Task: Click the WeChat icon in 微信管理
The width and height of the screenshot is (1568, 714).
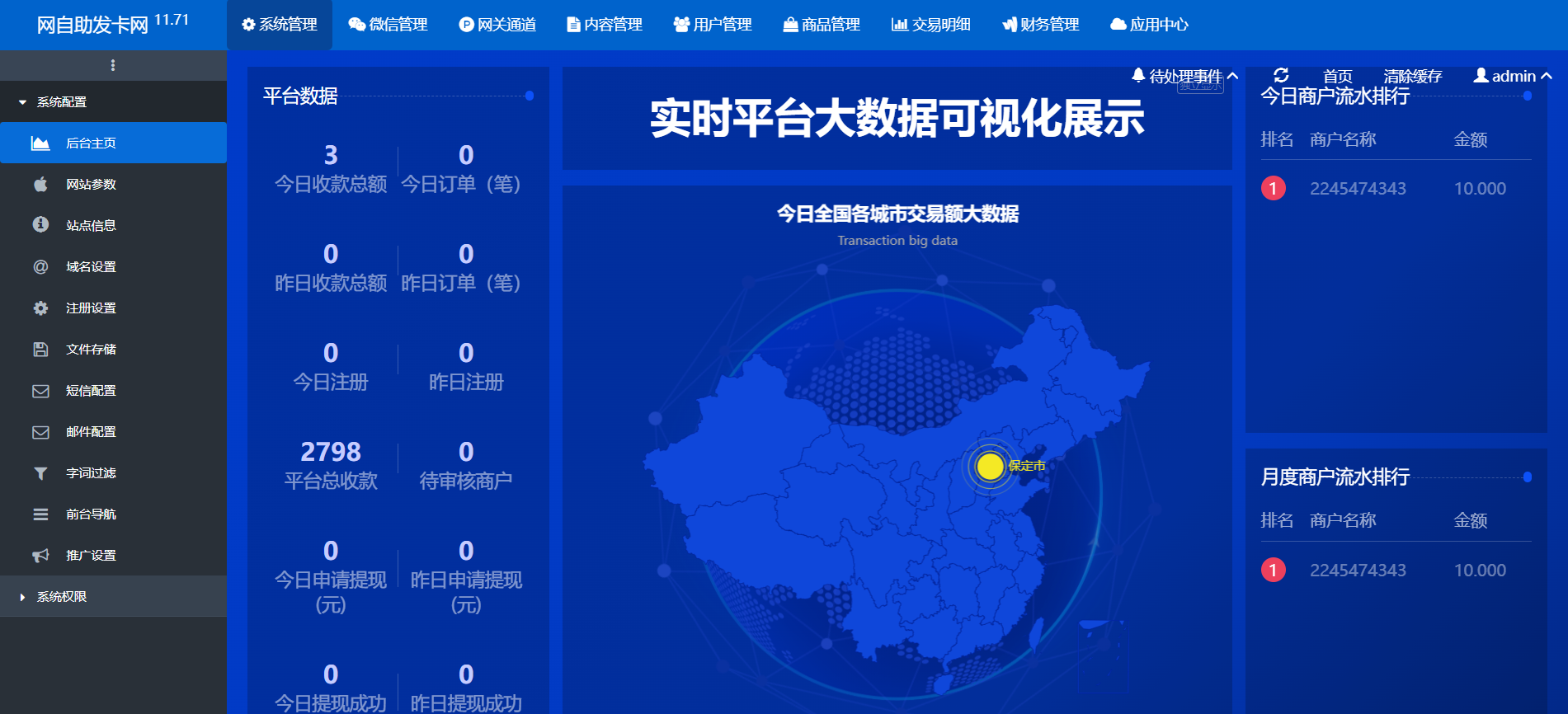Action: pos(356,25)
